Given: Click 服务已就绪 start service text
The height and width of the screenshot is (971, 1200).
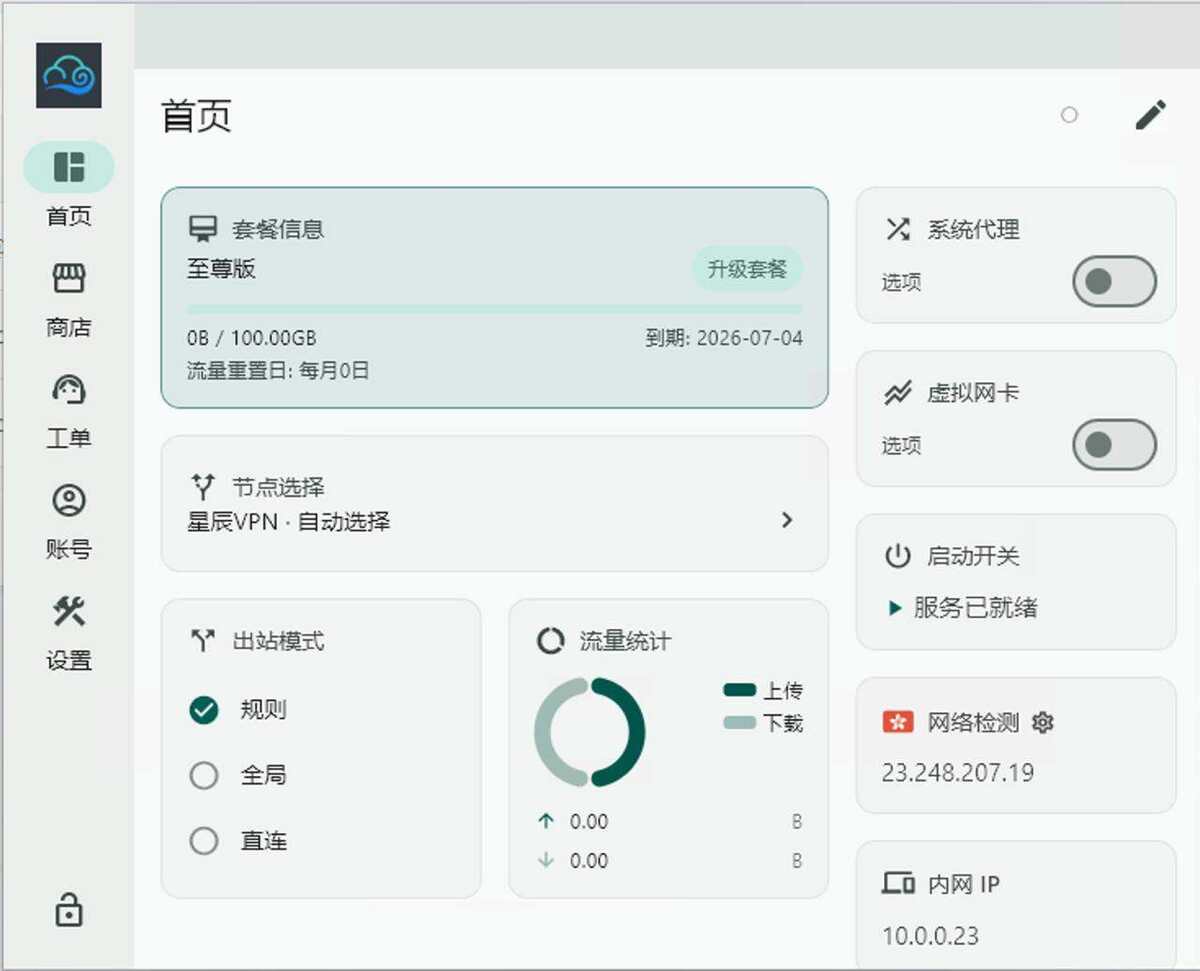Looking at the screenshot, I should (x=976, y=608).
